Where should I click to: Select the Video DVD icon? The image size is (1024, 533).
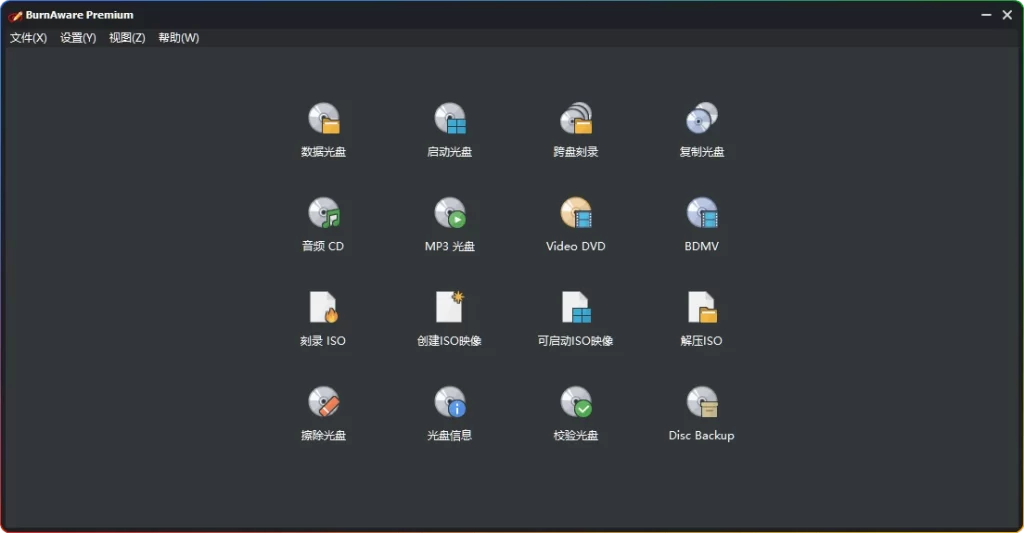[x=576, y=213]
